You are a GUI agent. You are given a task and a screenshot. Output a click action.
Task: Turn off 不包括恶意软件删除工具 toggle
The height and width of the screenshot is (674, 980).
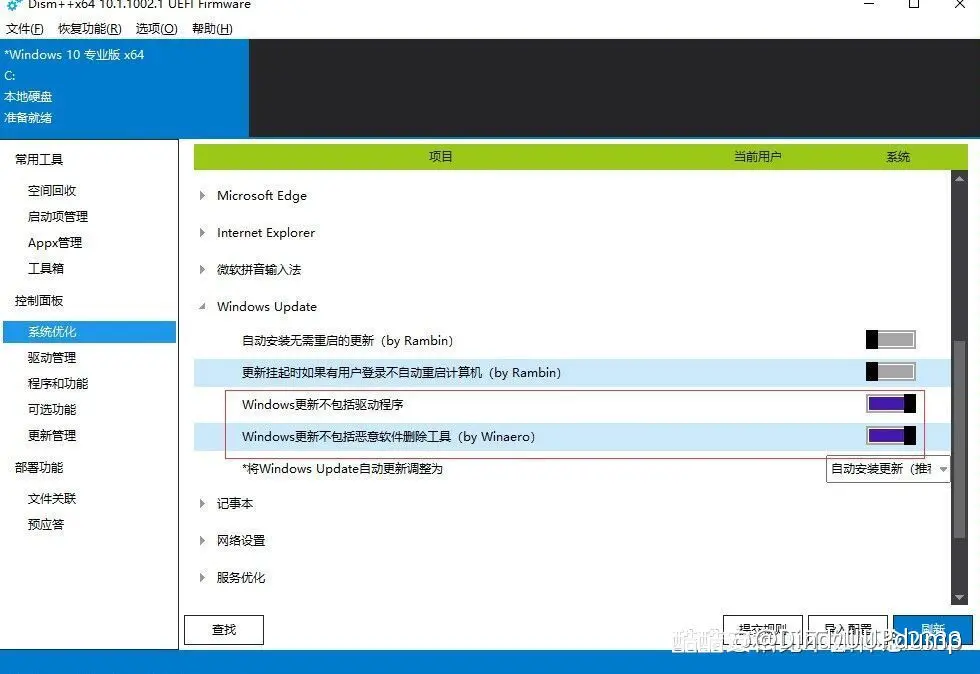click(890, 435)
